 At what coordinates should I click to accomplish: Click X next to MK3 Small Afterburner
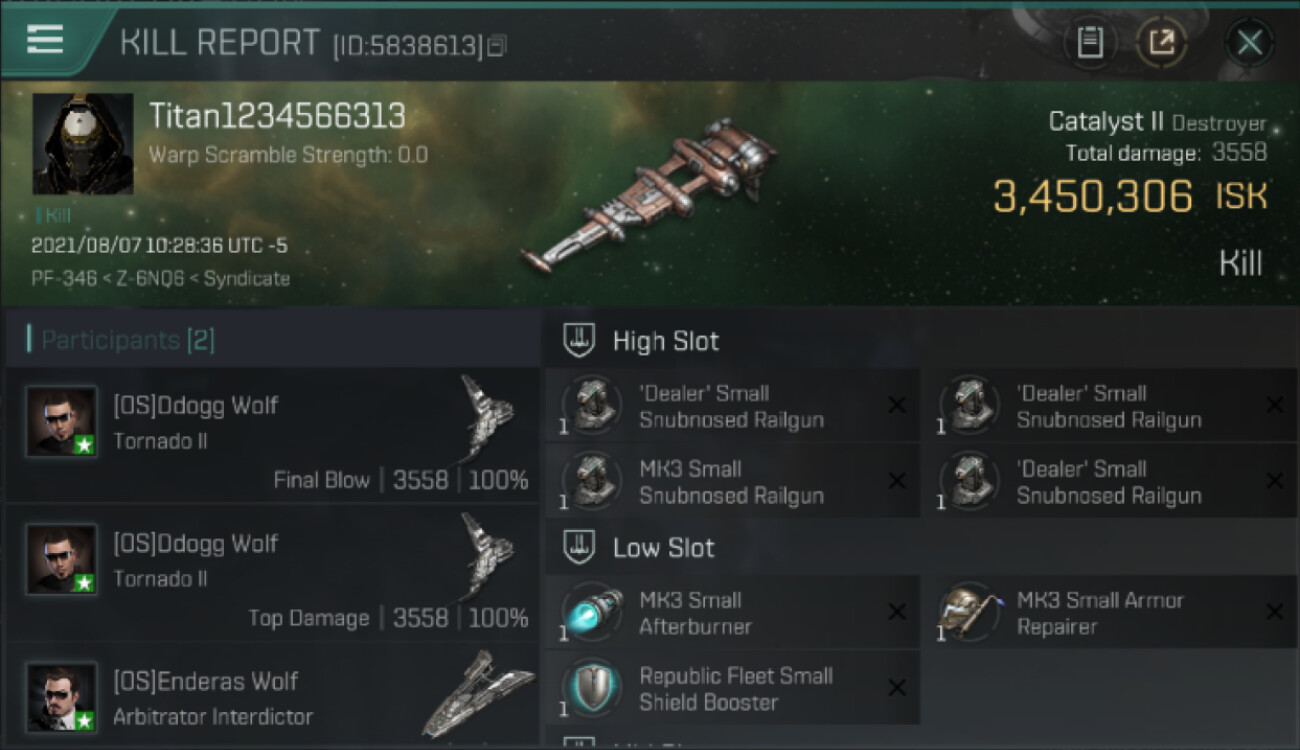click(x=897, y=612)
